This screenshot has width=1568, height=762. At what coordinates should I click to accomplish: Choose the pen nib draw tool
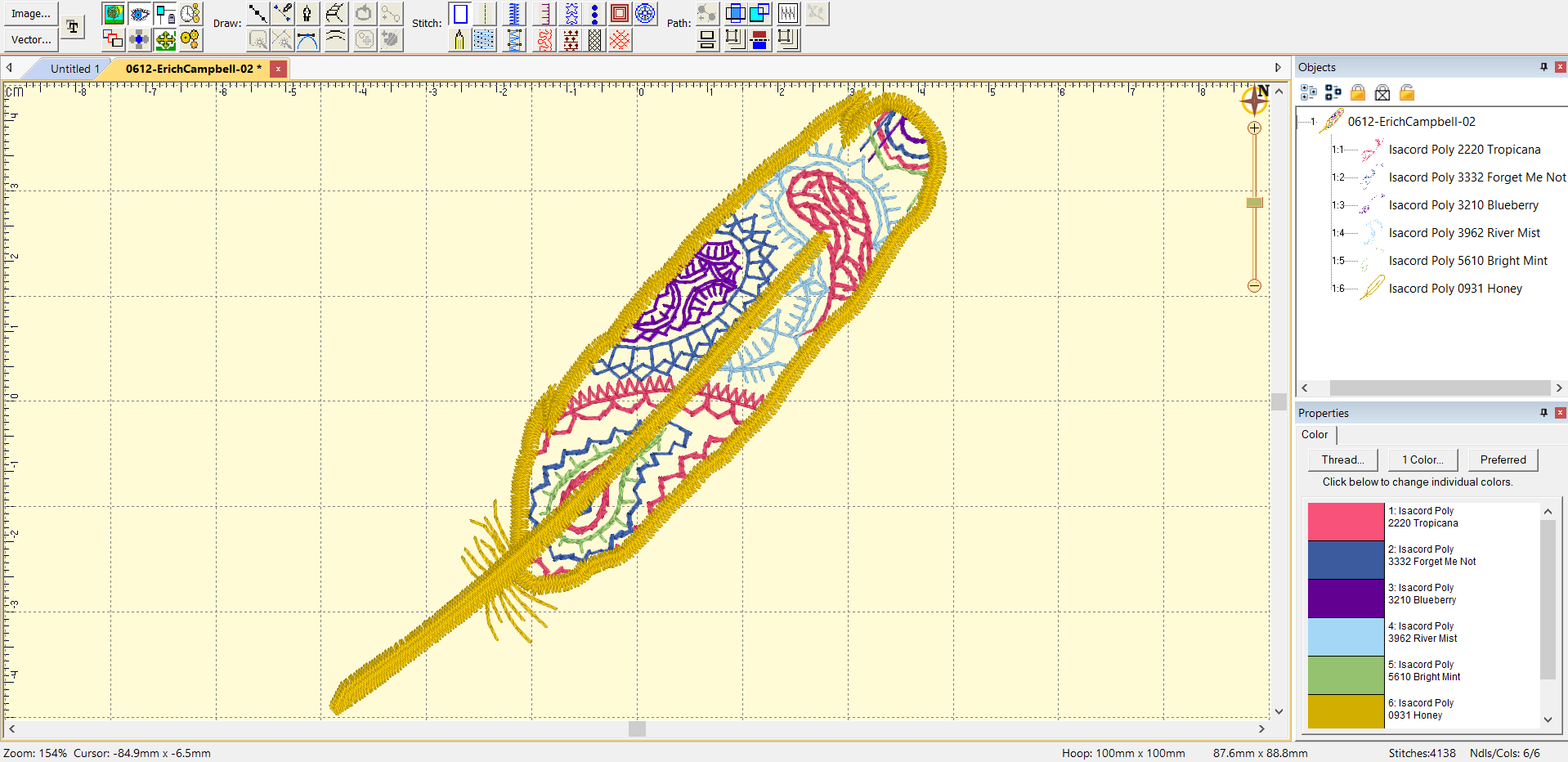click(307, 14)
